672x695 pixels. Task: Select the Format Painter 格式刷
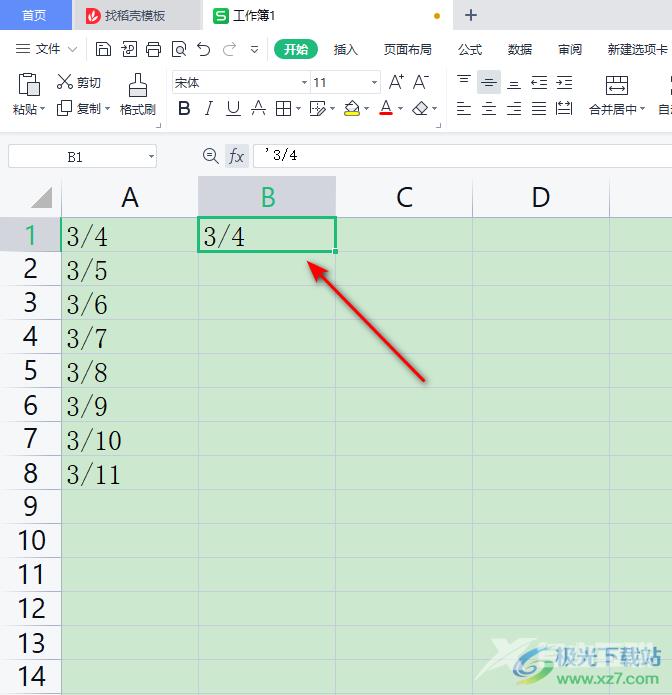tap(137, 94)
